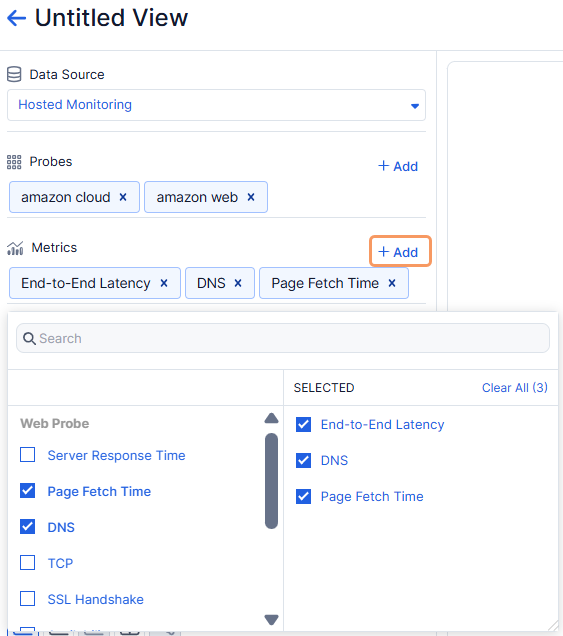The width and height of the screenshot is (563, 636).
Task: Uncheck DNS in the Web Probe list
Action: click(x=28, y=526)
